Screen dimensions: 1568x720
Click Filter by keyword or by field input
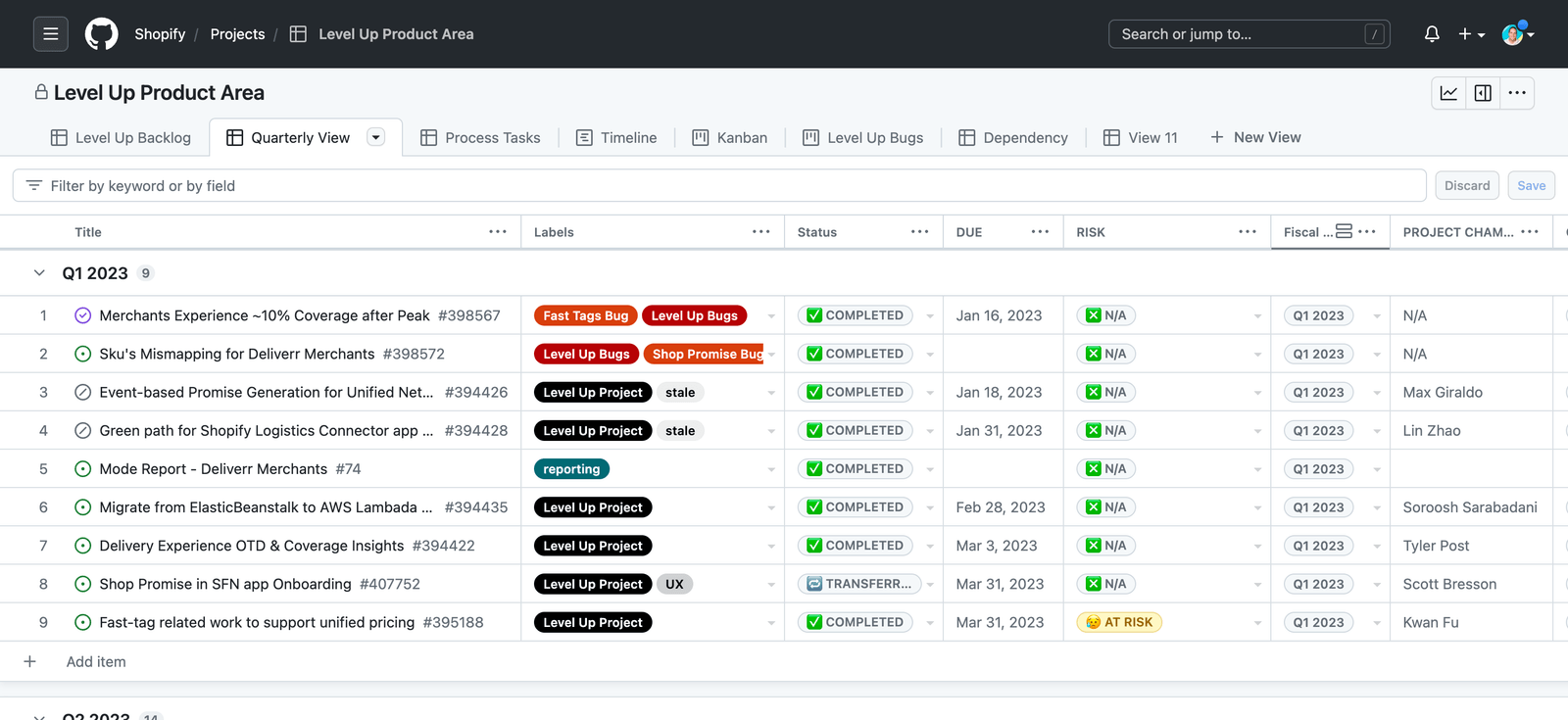point(719,185)
